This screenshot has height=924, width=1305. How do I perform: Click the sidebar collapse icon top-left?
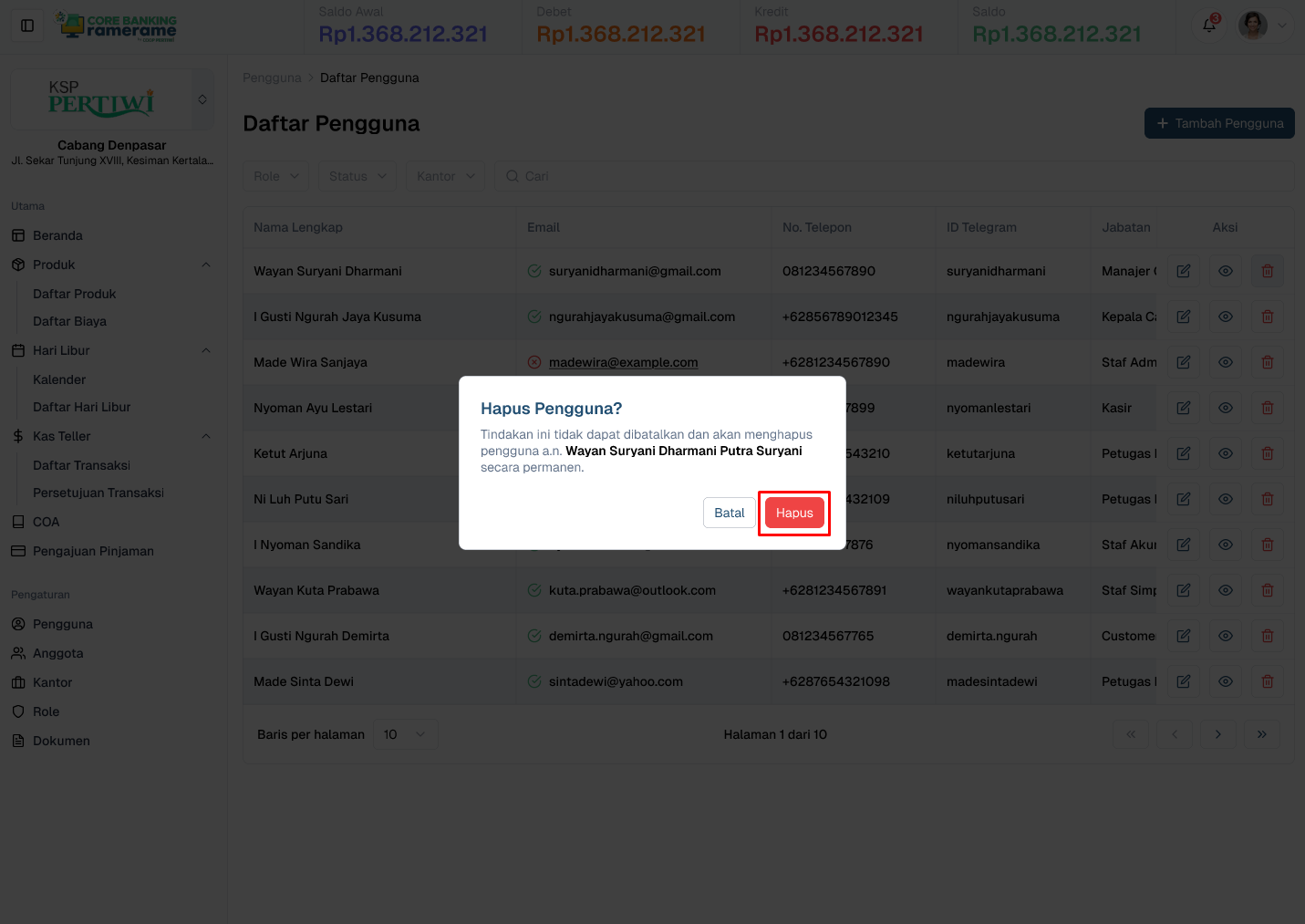pyautogui.click(x=26, y=25)
